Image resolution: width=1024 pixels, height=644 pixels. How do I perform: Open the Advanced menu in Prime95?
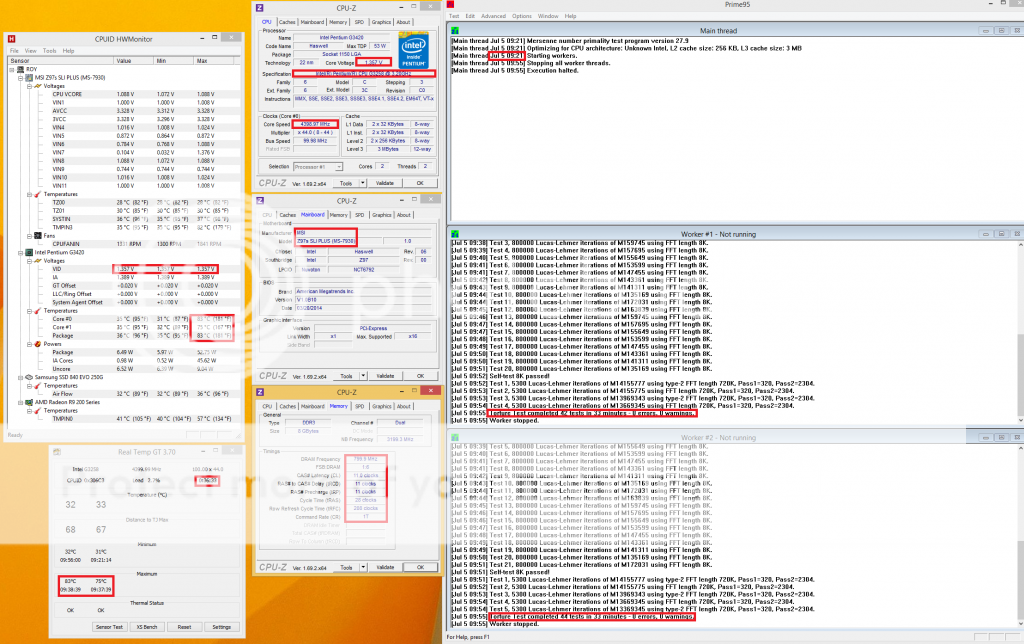[x=493, y=16]
